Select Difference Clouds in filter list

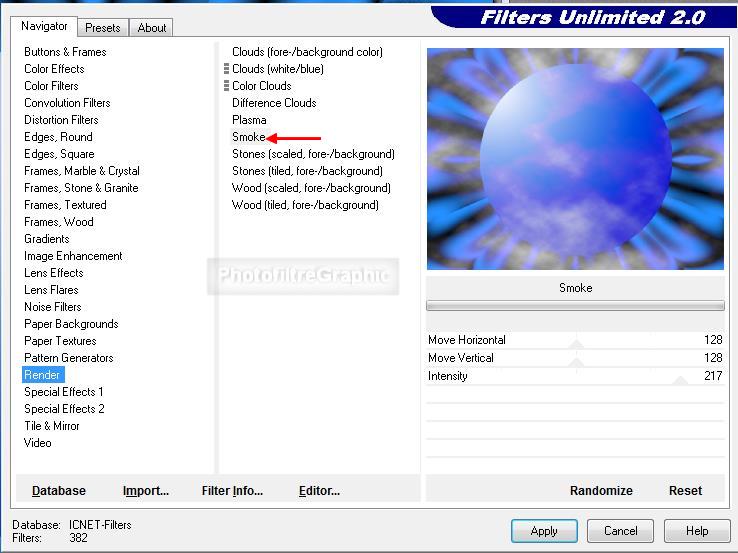(274, 103)
